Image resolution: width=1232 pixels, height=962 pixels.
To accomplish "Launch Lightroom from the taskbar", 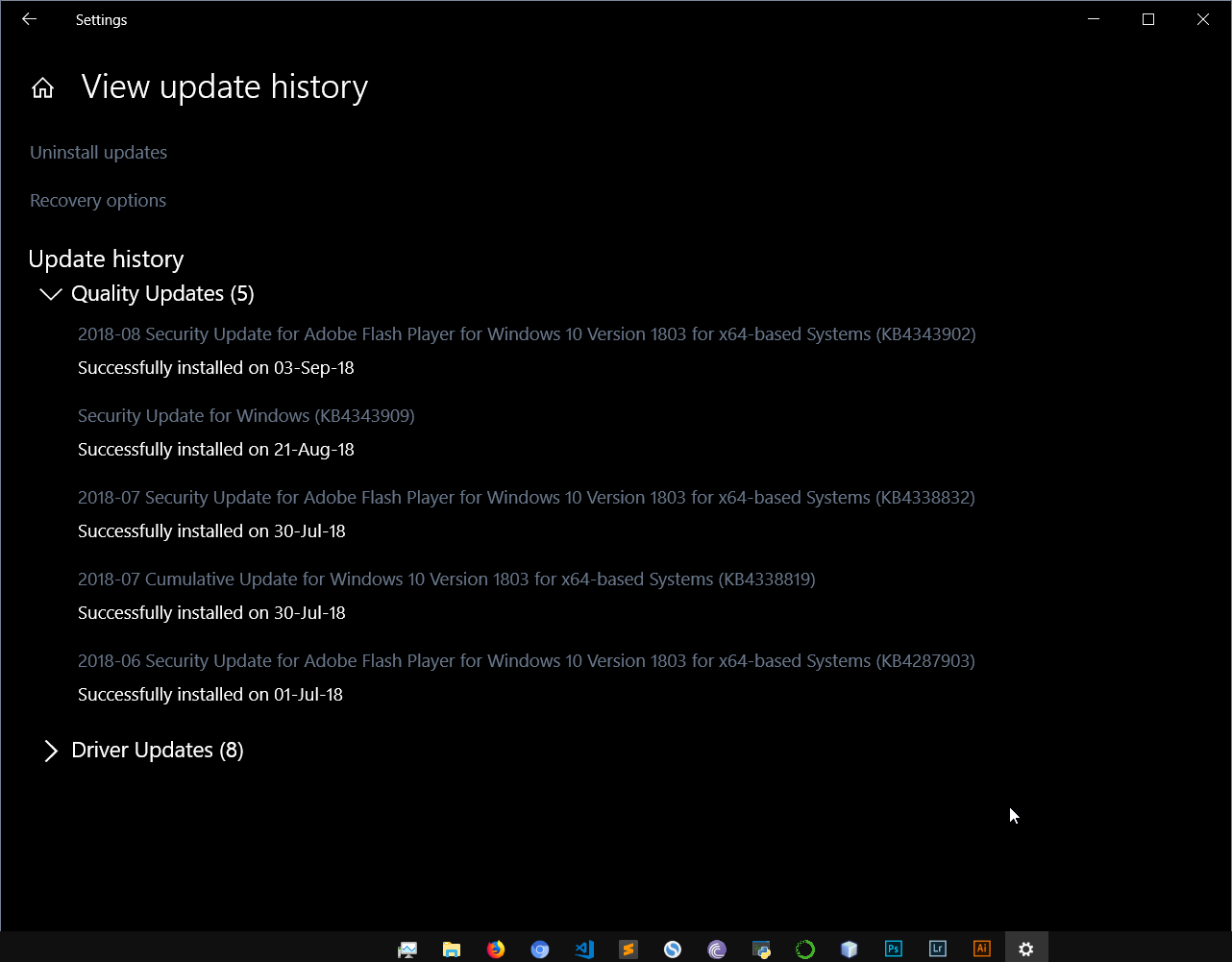I will [938, 950].
